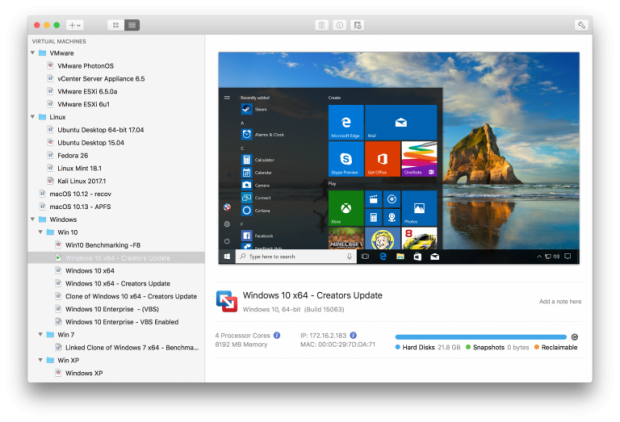Open Get Office tile
This screenshot has height=422, width=620.
pyautogui.click(x=382, y=159)
